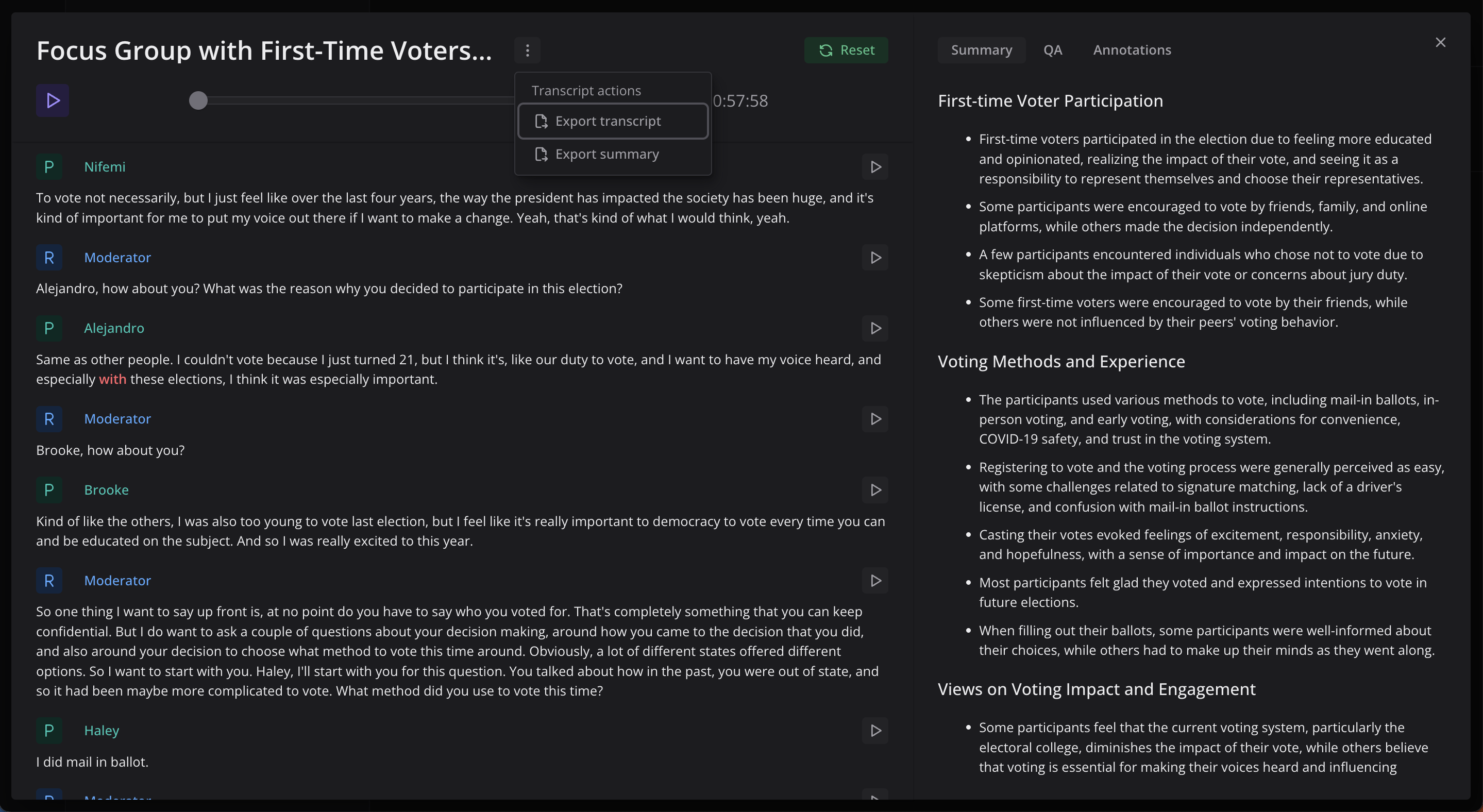The height and width of the screenshot is (812, 1483).
Task: Click the 0:57:58 duration timestamp
Action: [x=740, y=100]
